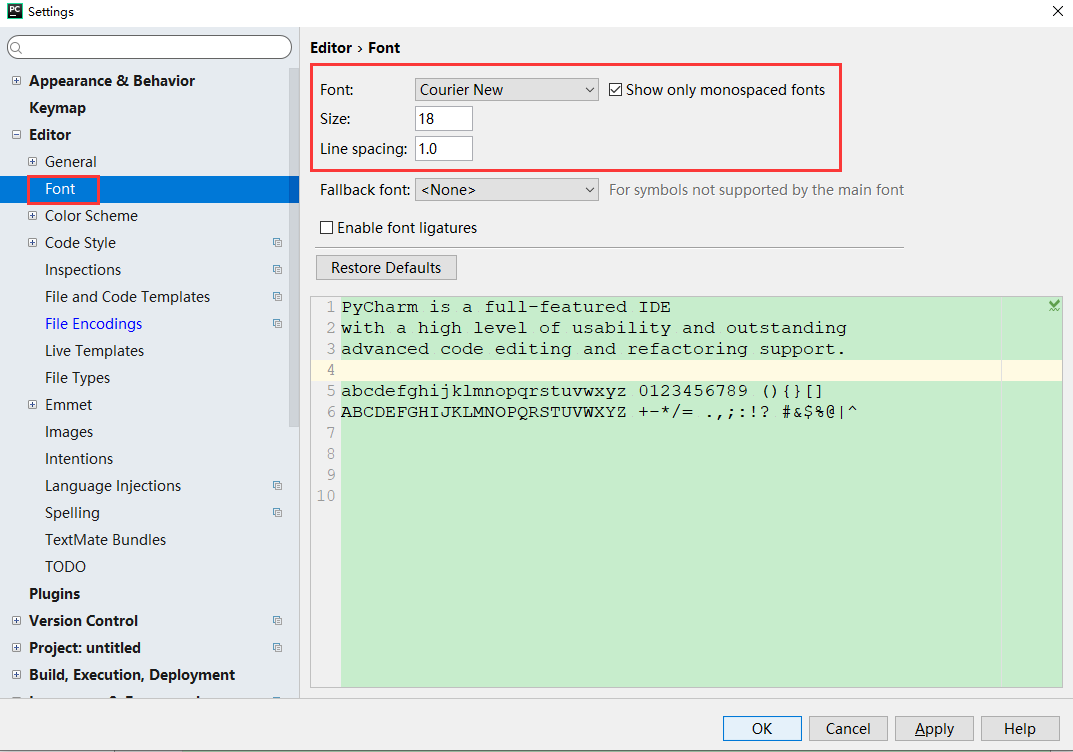Click the project-level icon beside Spelling
1073x752 pixels.
point(277,513)
